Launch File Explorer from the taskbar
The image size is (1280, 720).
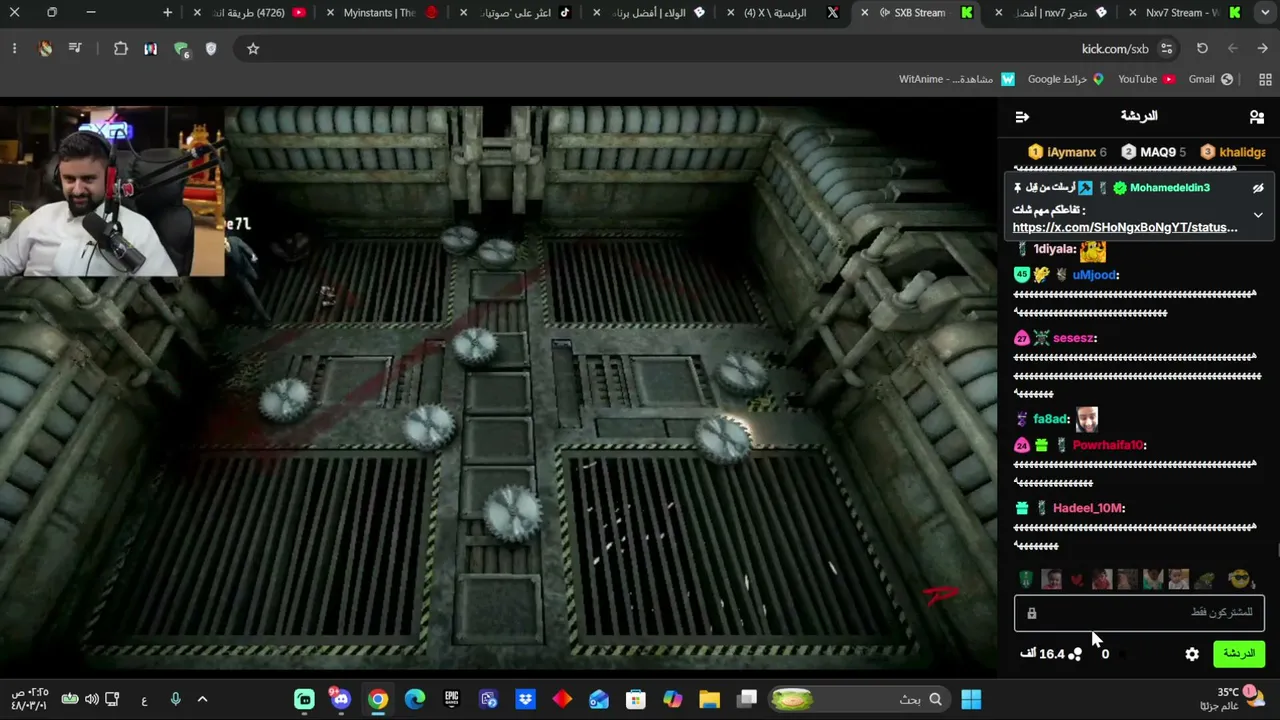(709, 699)
